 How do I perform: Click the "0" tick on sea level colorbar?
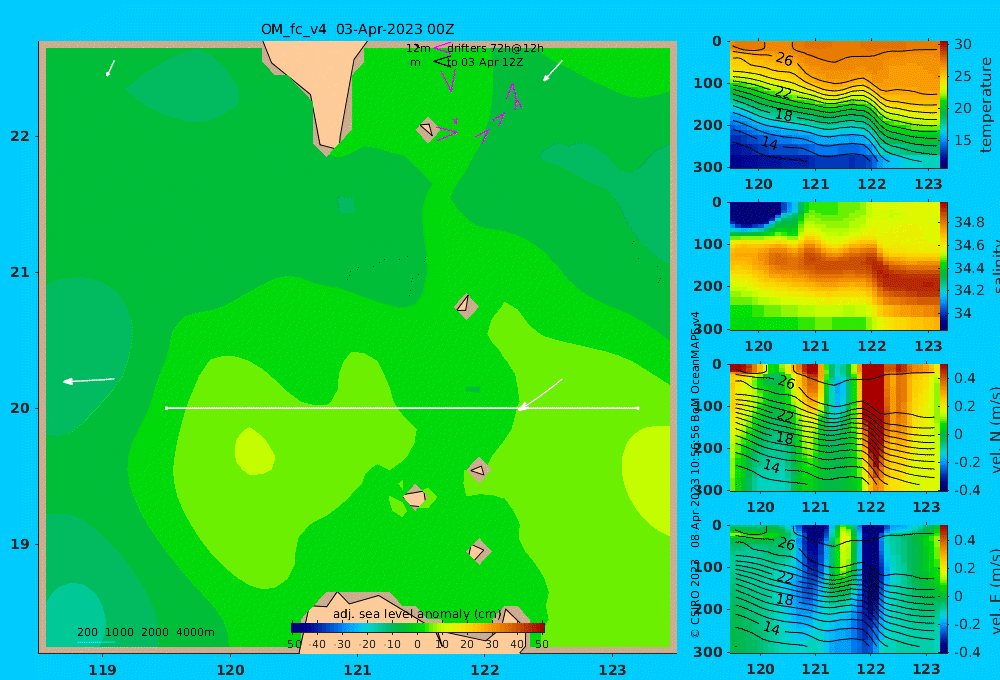pyautogui.click(x=417, y=644)
